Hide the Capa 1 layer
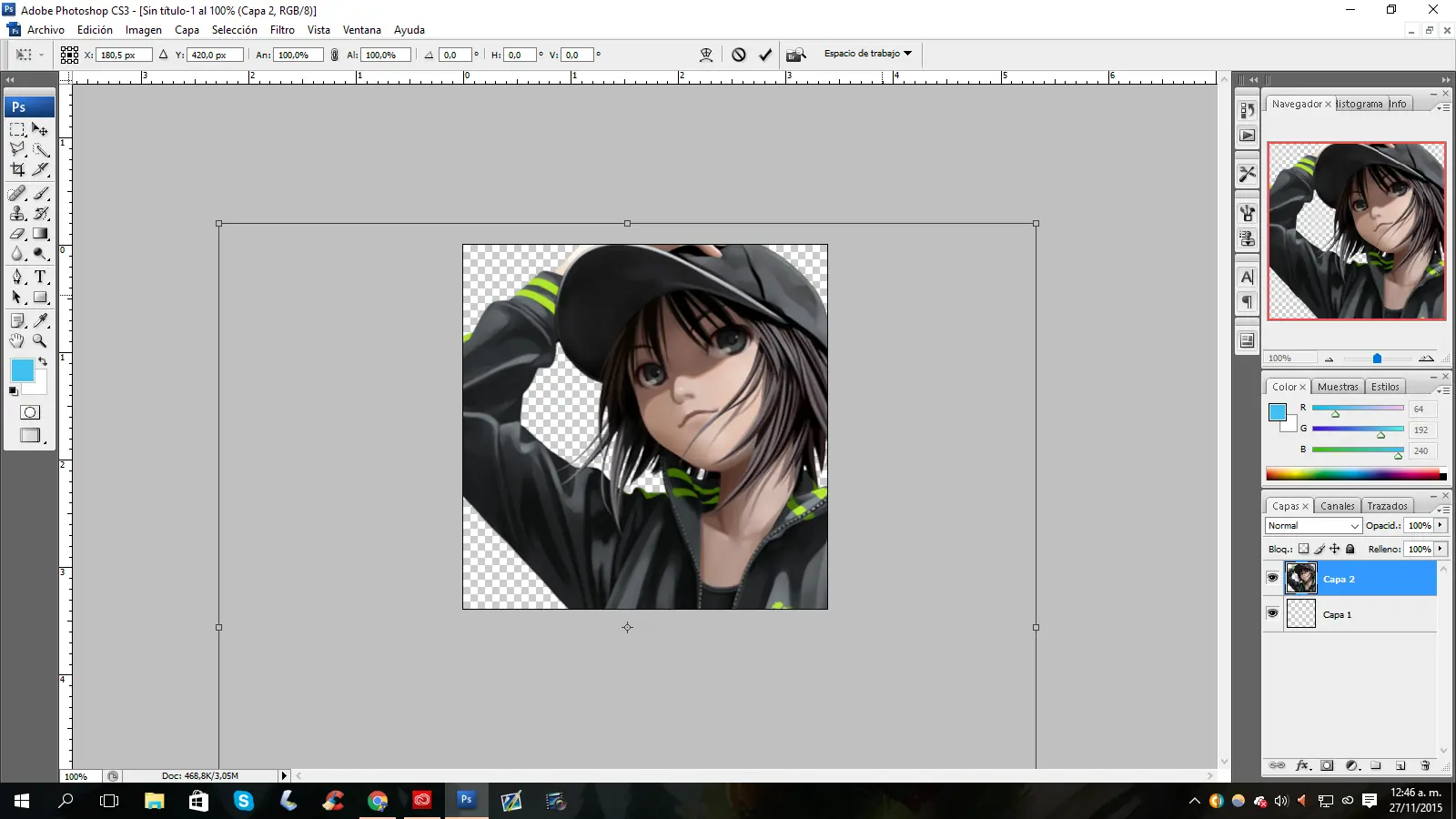 (1272, 613)
